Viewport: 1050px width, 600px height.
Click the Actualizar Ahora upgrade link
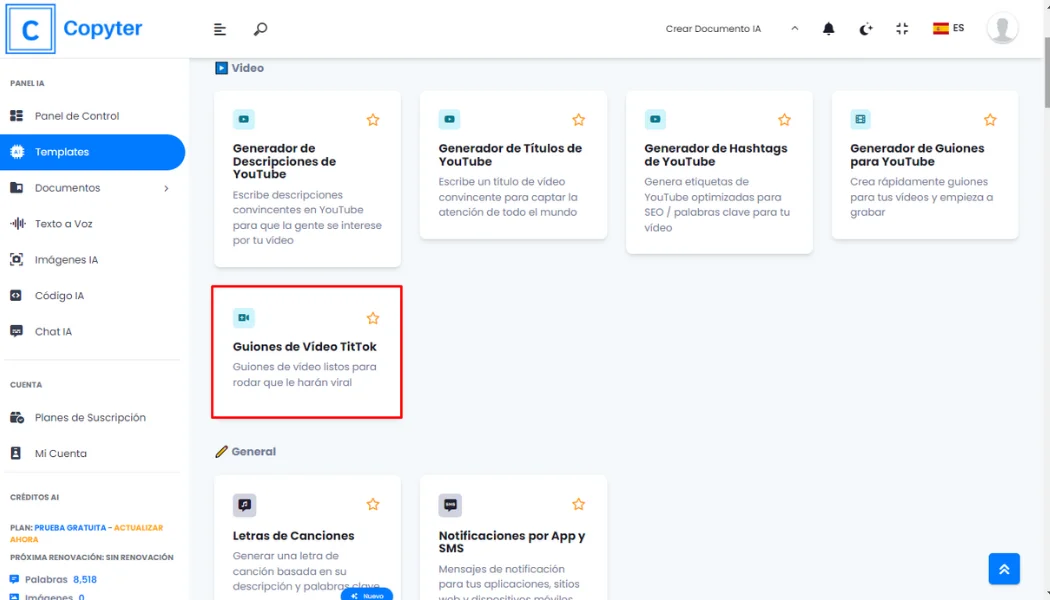point(138,528)
